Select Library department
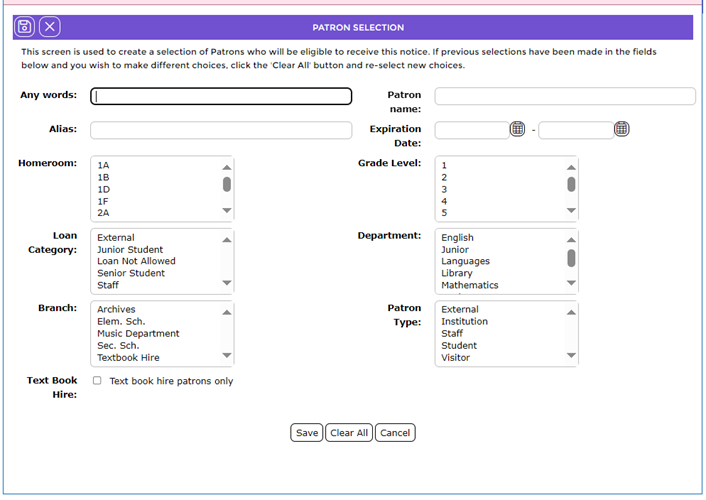Screen dimensions: 706x500 tap(457, 273)
